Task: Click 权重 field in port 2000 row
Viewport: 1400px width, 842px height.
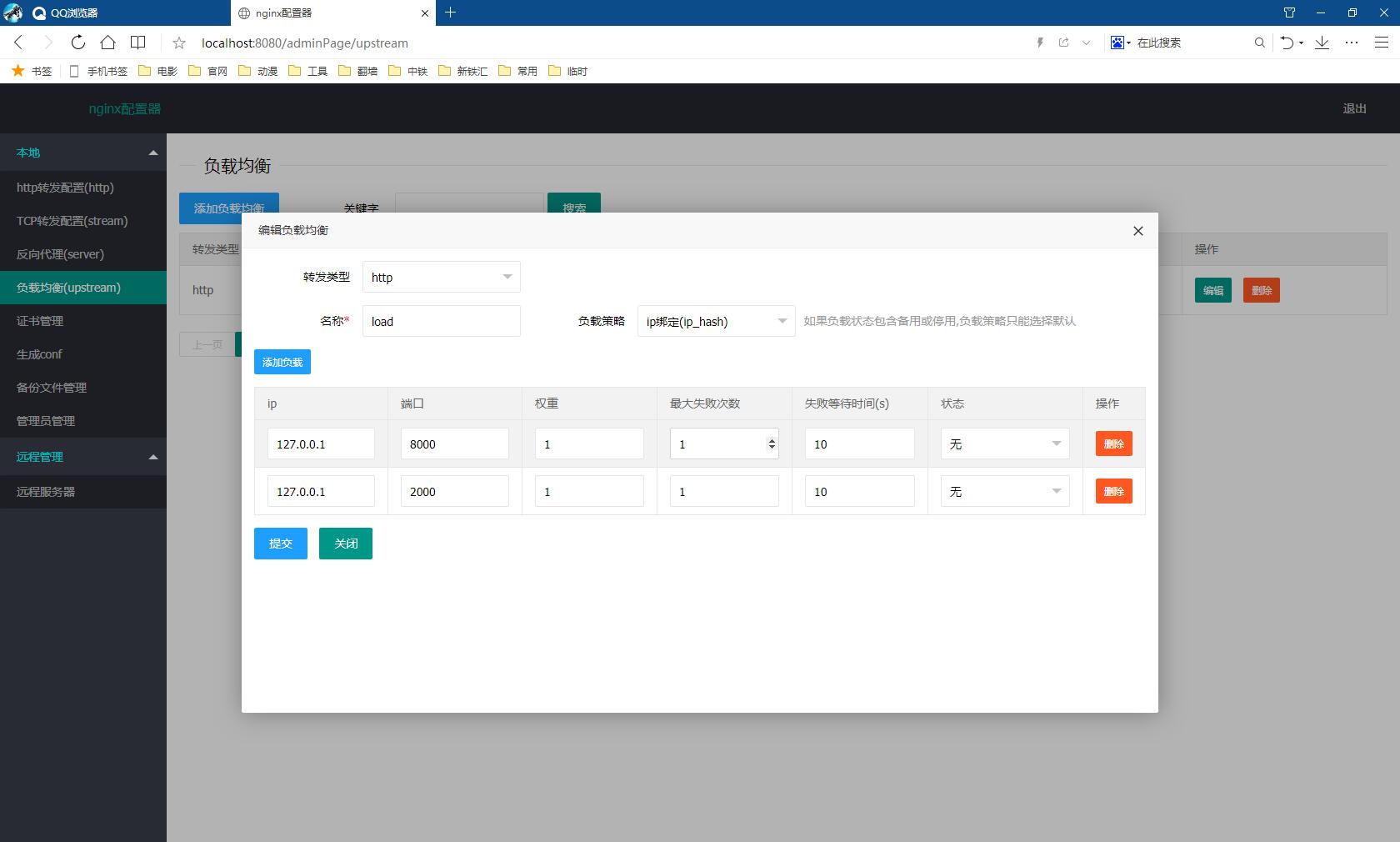Action: [589, 491]
